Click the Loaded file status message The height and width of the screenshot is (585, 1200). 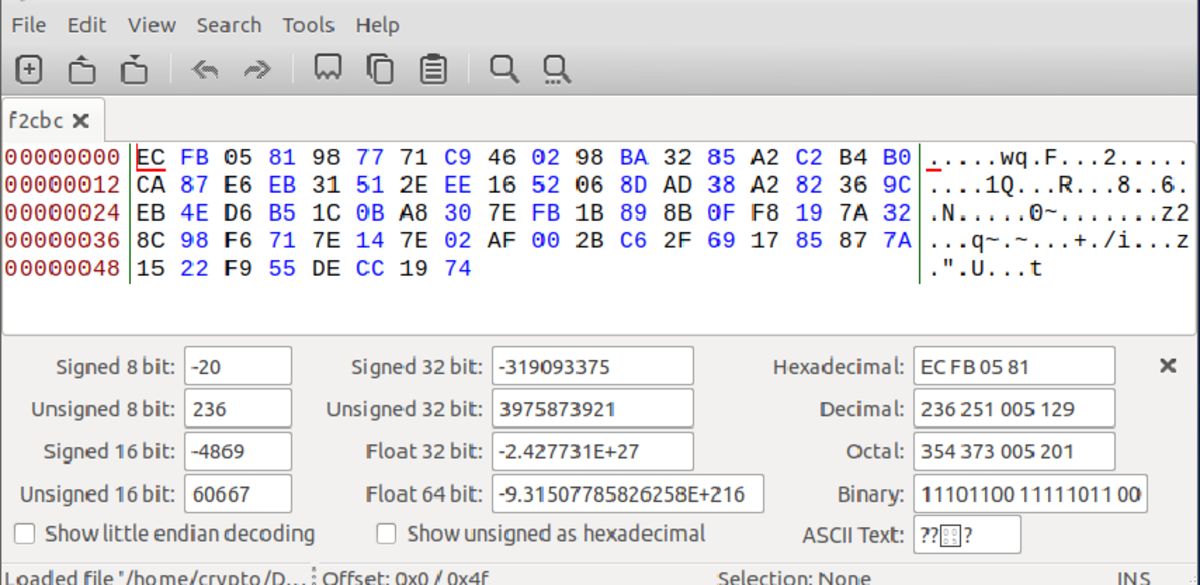154,577
